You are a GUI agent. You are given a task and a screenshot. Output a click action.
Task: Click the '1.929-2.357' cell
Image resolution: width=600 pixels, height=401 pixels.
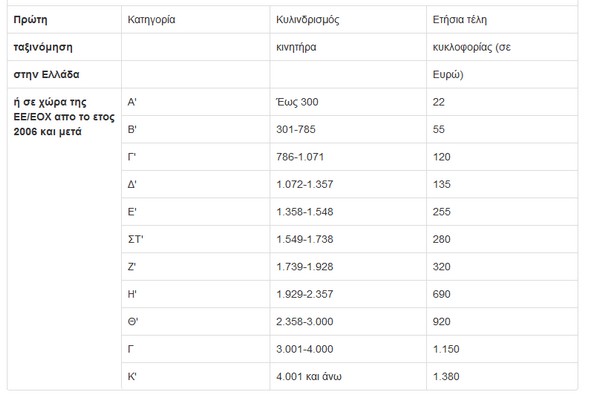304,293
